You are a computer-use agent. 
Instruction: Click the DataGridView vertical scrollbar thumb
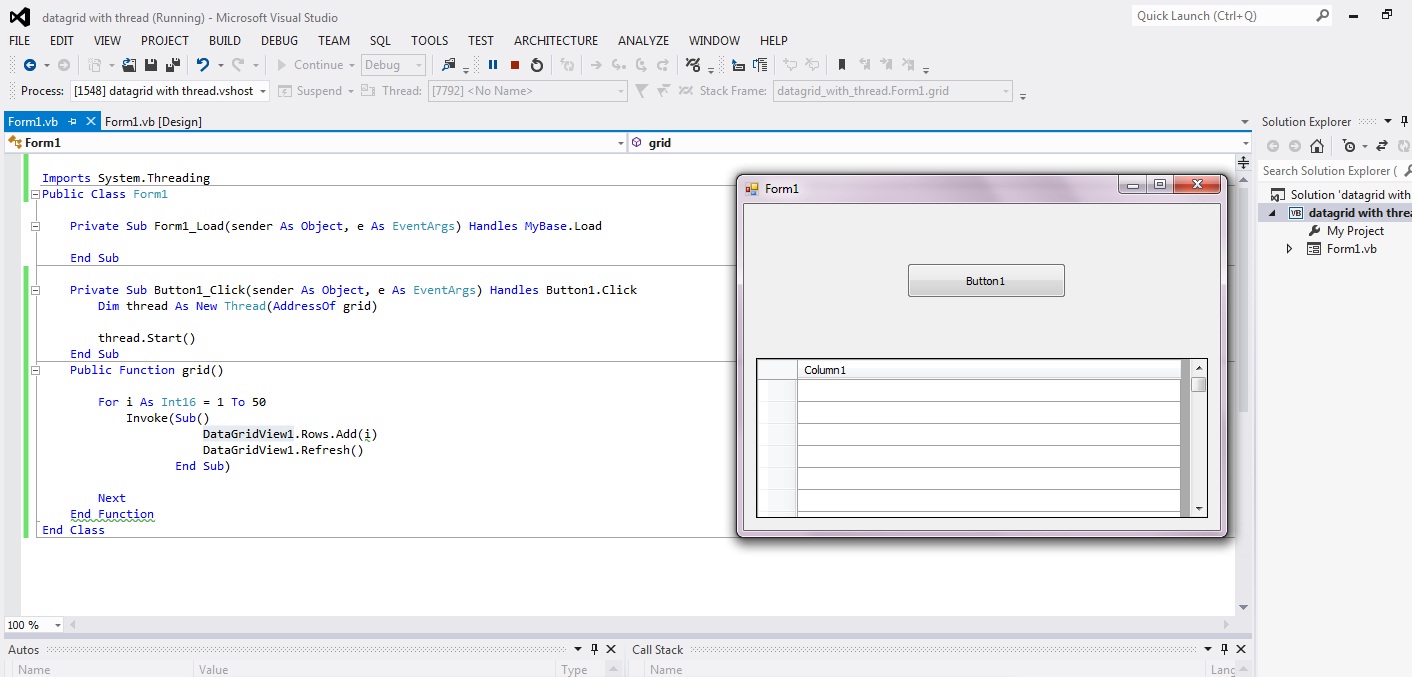pos(1198,384)
